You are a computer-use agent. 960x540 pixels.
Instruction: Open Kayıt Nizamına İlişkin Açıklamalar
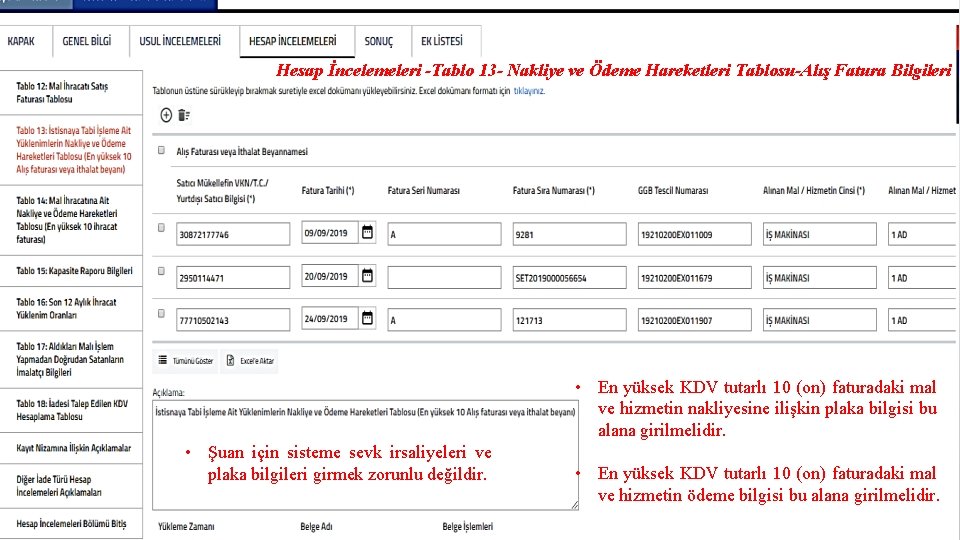pyautogui.click(x=71, y=448)
